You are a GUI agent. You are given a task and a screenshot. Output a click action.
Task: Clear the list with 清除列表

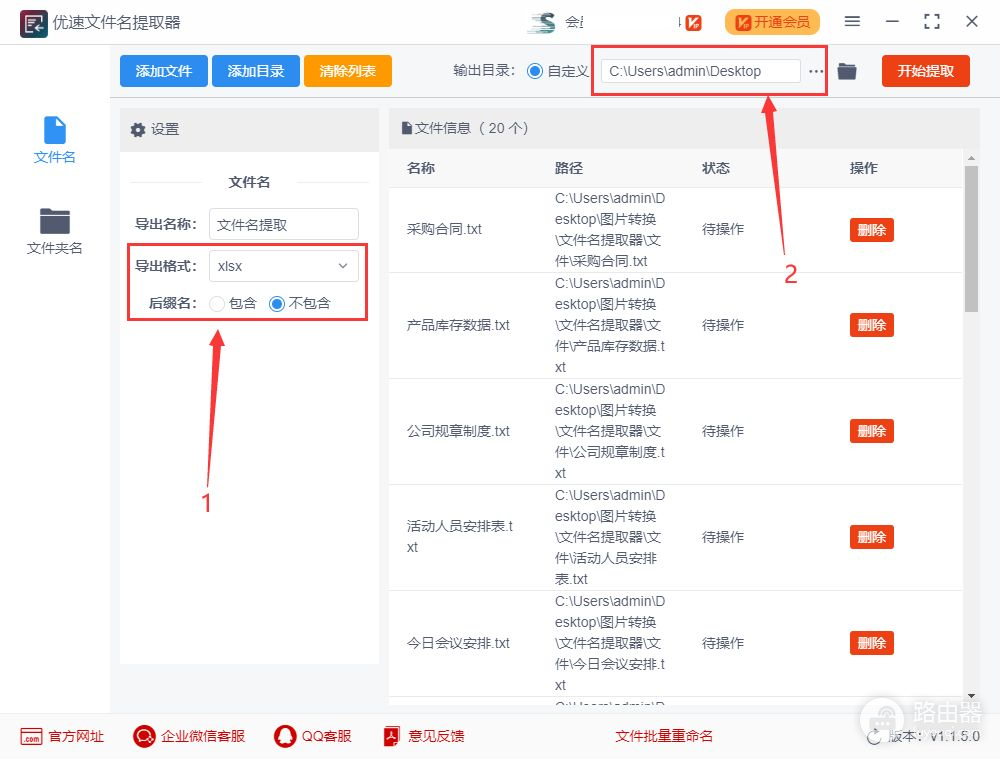[x=348, y=71]
